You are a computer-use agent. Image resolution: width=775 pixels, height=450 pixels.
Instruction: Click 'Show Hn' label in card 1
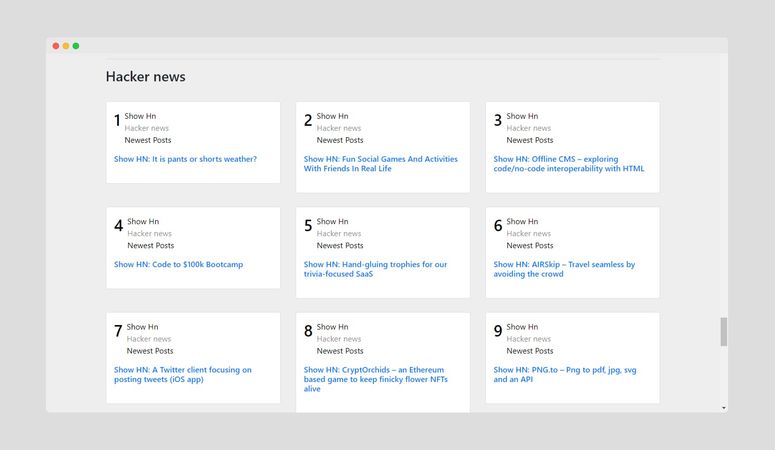pyautogui.click(x=140, y=116)
